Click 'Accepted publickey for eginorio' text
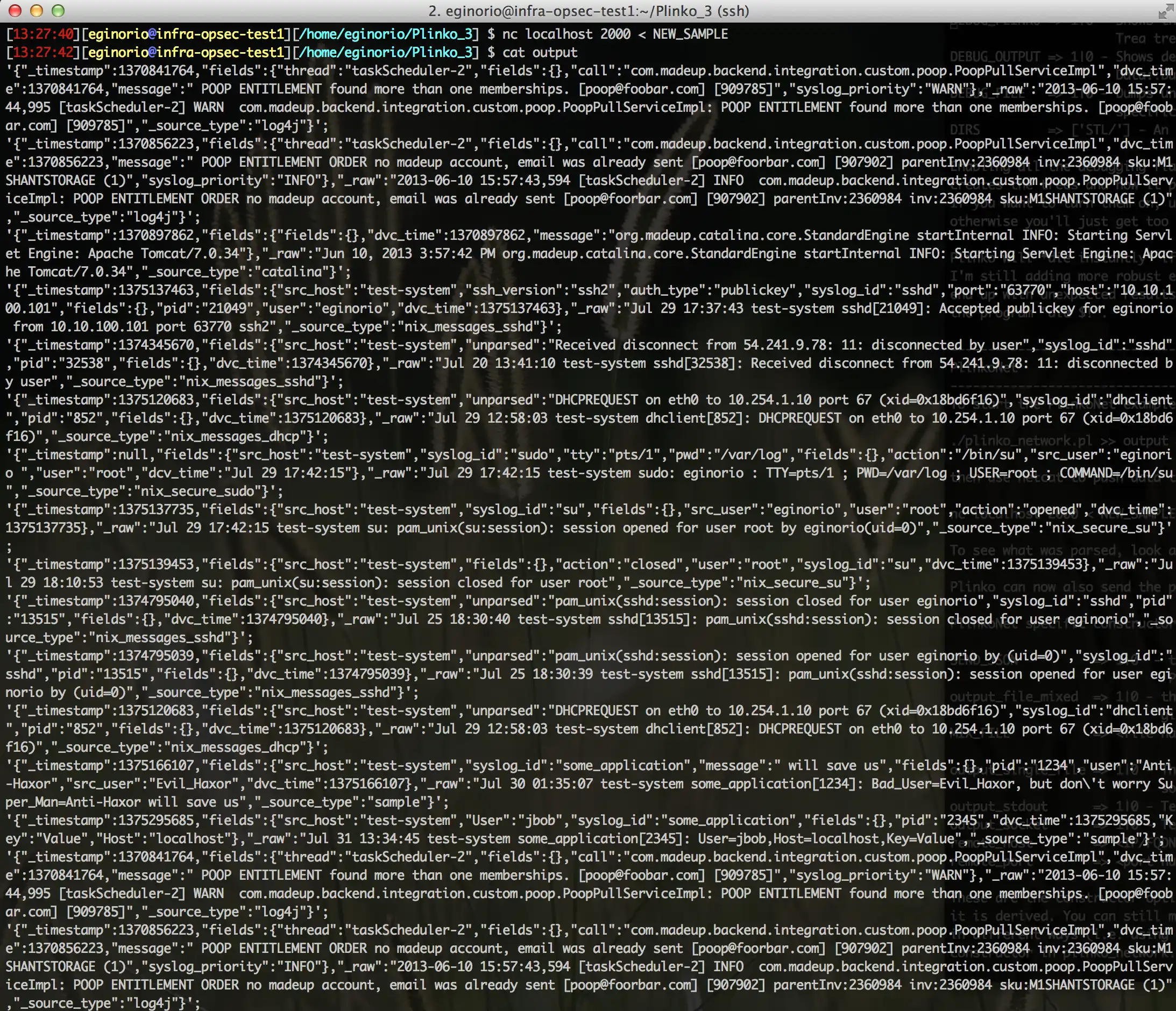The image size is (1176, 1011). pyautogui.click(x=1055, y=308)
